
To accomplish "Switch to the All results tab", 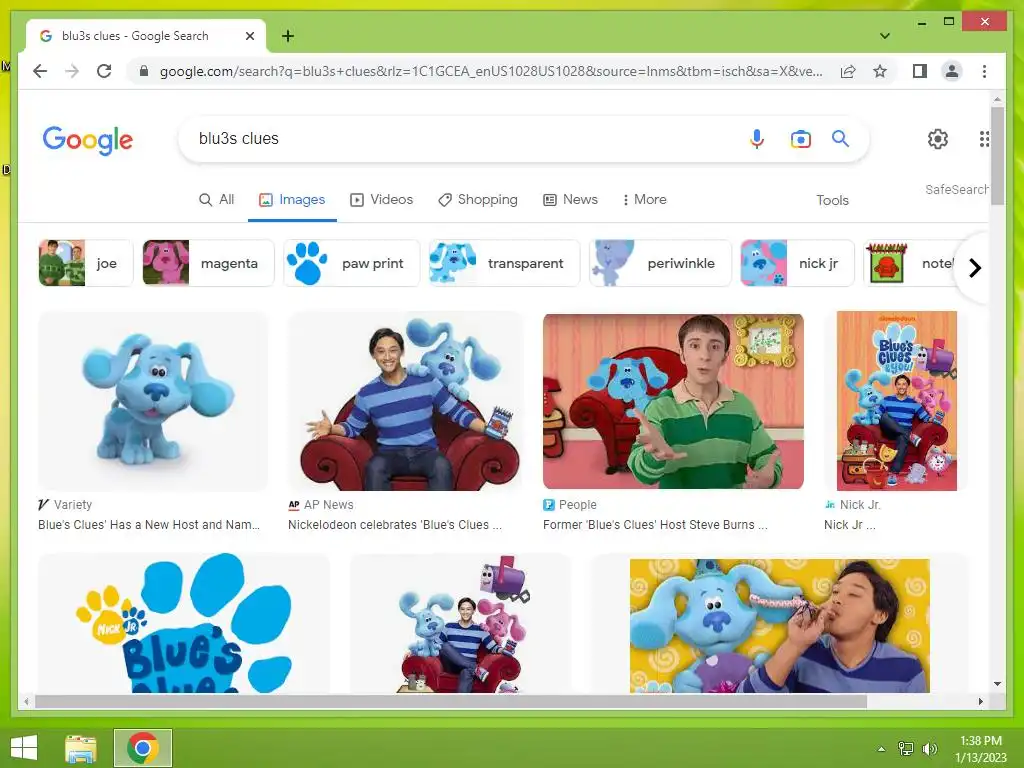I will [x=216, y=200].
